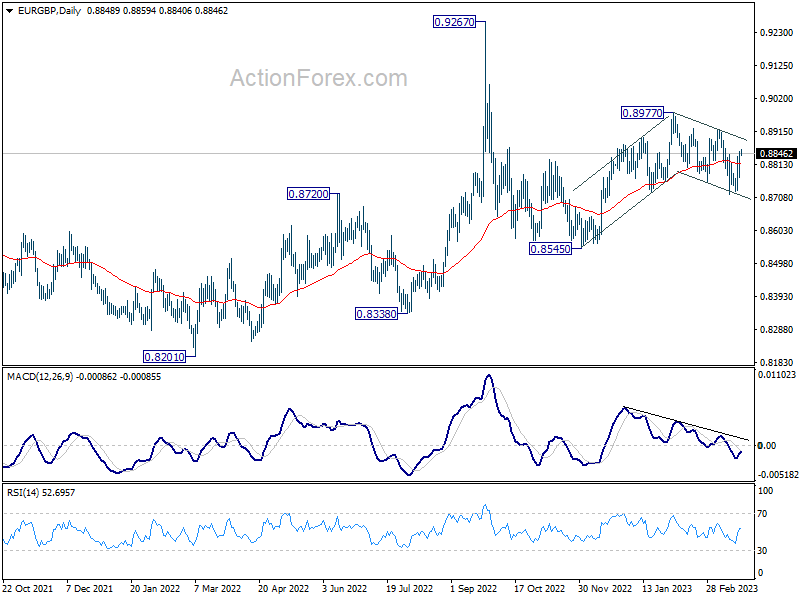
Task: Click the 17 Oct 2022 date label
Action: point(539,588)
